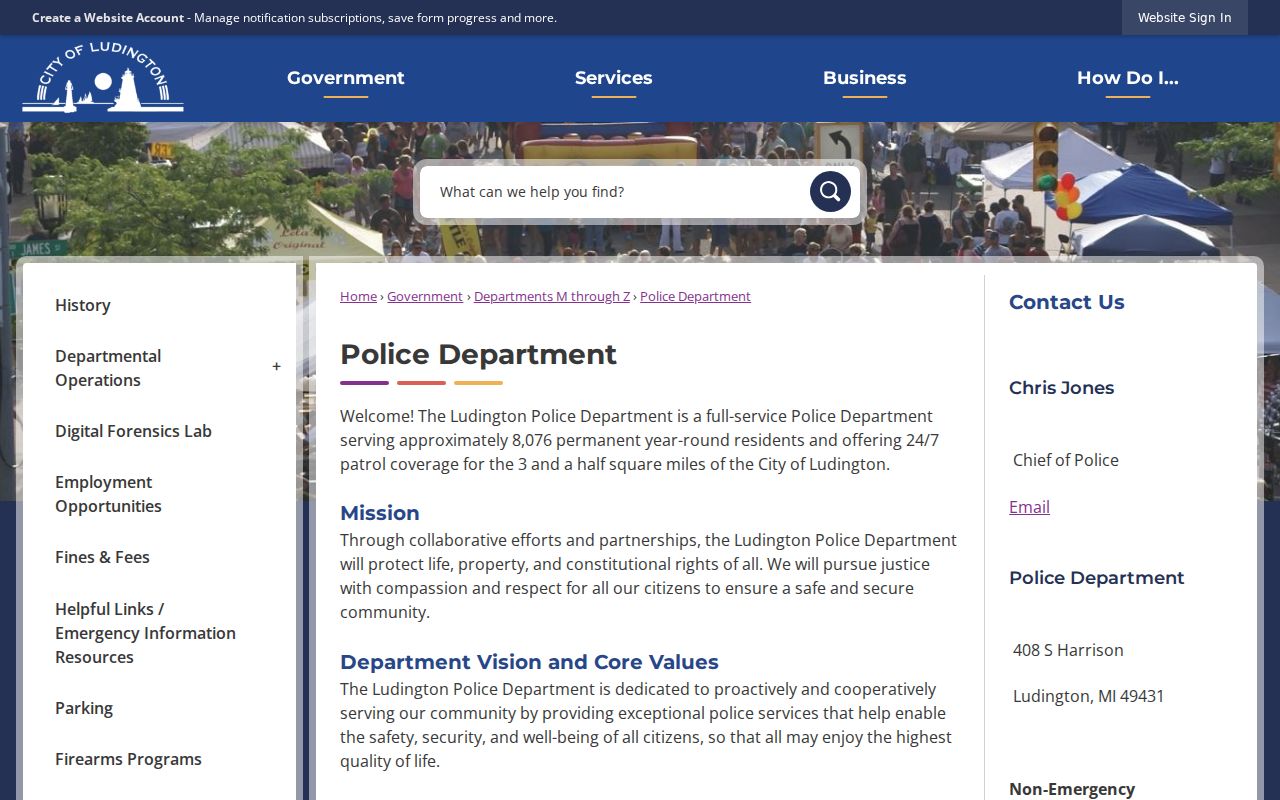Open the History sidebar page
Image resolution: width=1280 pixels, height=800 pixels.
tap(83, 305)
